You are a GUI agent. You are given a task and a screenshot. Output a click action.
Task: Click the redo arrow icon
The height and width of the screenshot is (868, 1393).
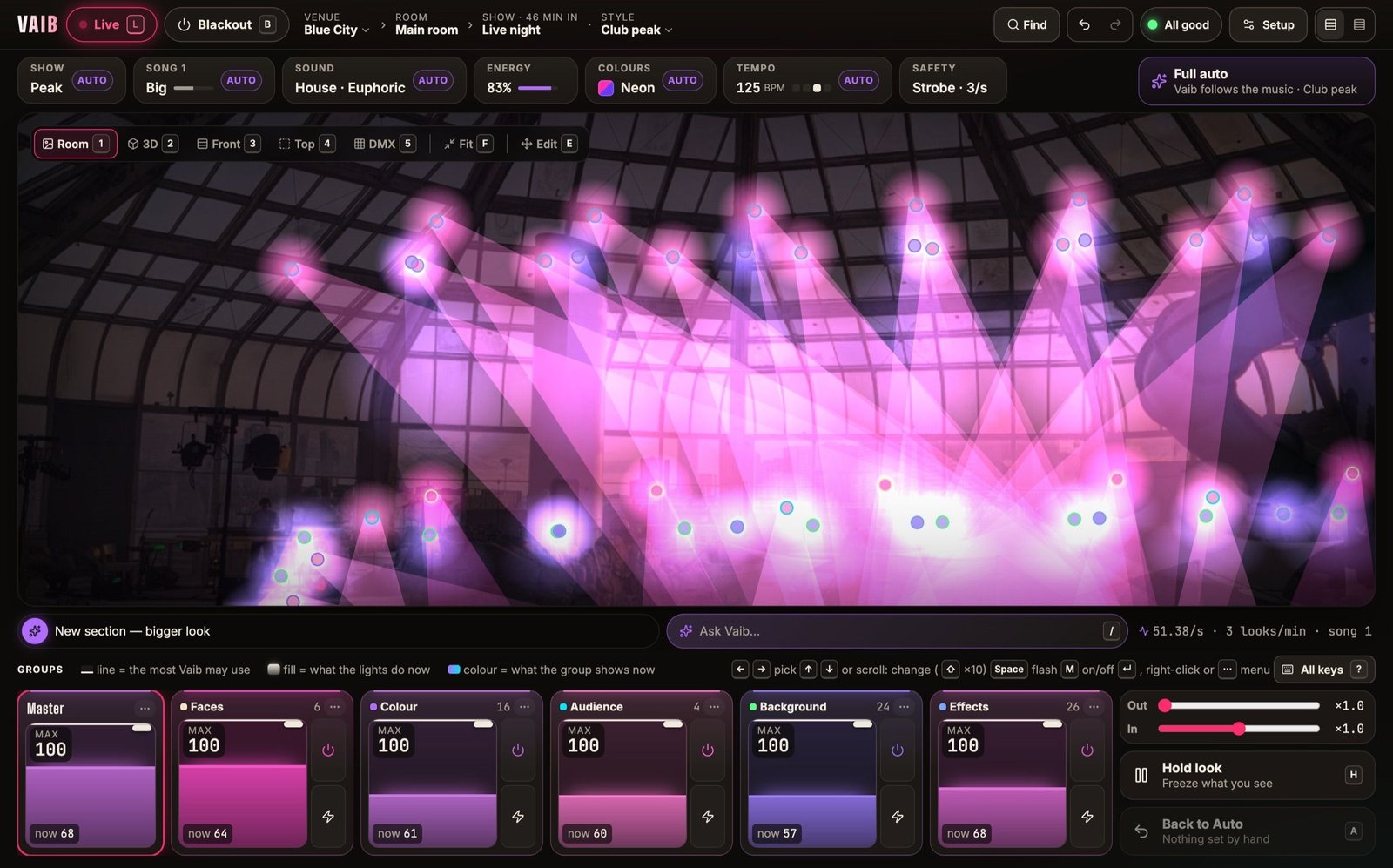click(x=1115, y=24)
